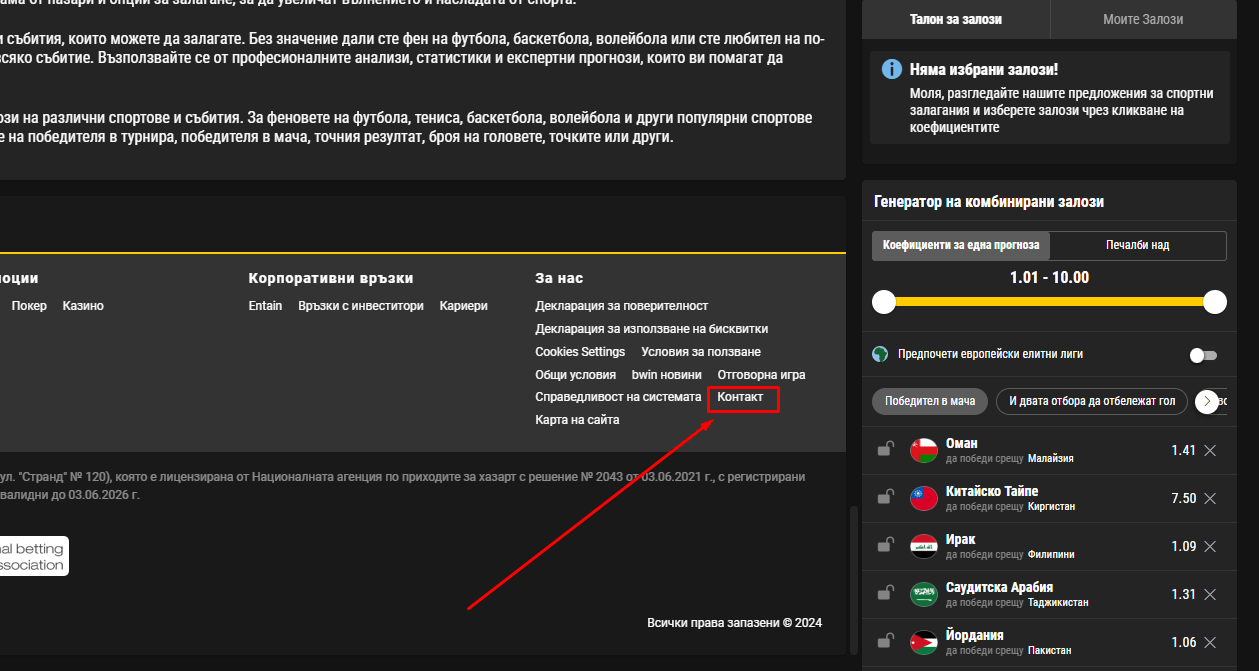This screenshot has height=671, width=1259.
Task: Open Отговорна игра link
Action: (x=761, y=375)
